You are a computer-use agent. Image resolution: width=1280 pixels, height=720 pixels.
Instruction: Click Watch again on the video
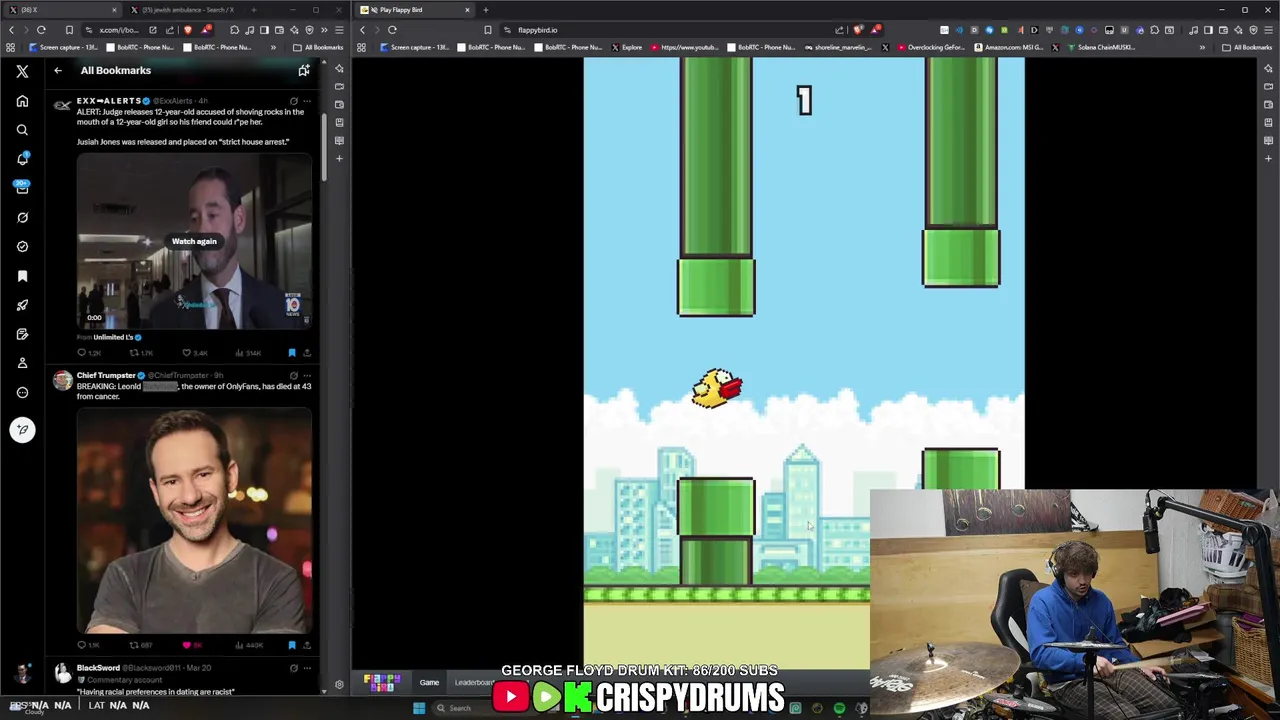pyautogui.click(x=194, y=241)
